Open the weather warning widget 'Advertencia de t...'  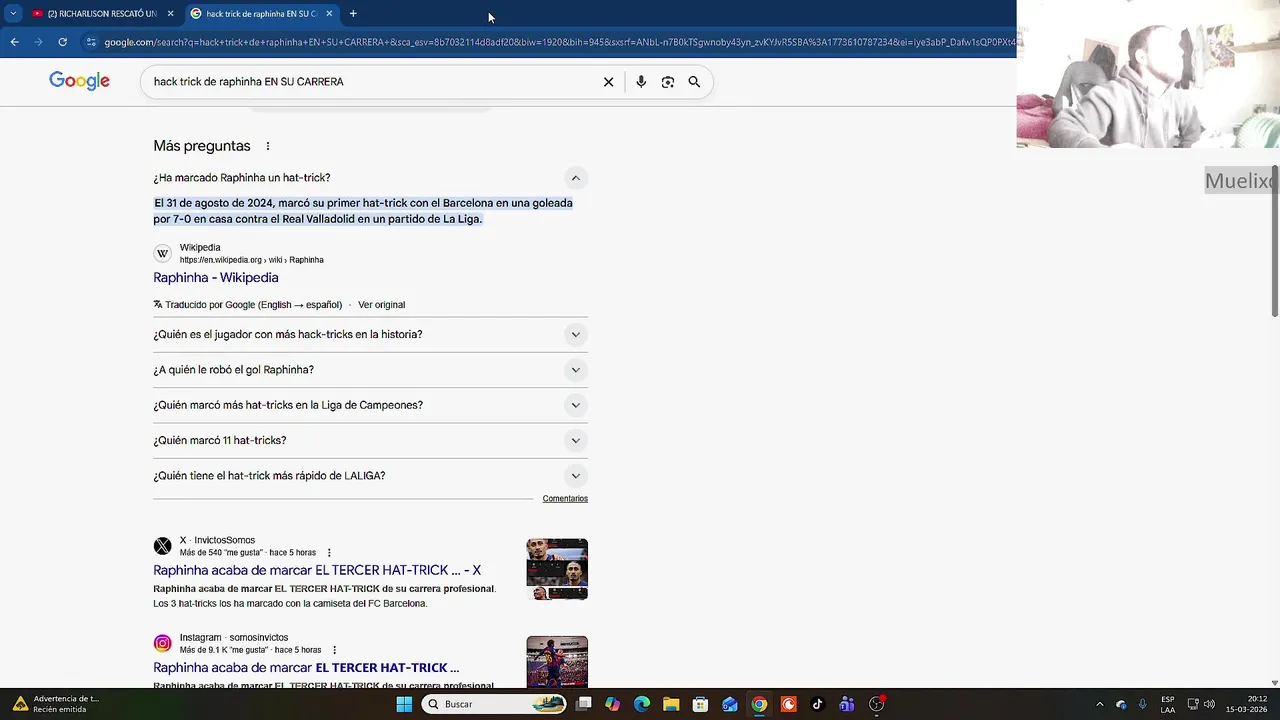[x=58, y=704]
